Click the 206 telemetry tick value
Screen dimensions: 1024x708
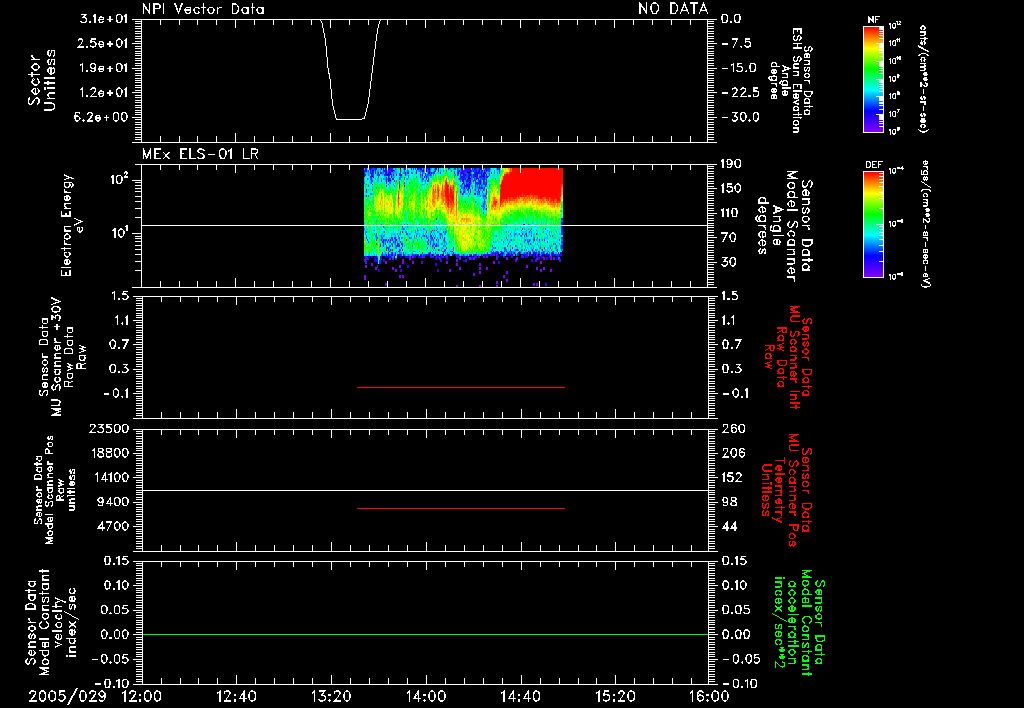coord(732,453)
